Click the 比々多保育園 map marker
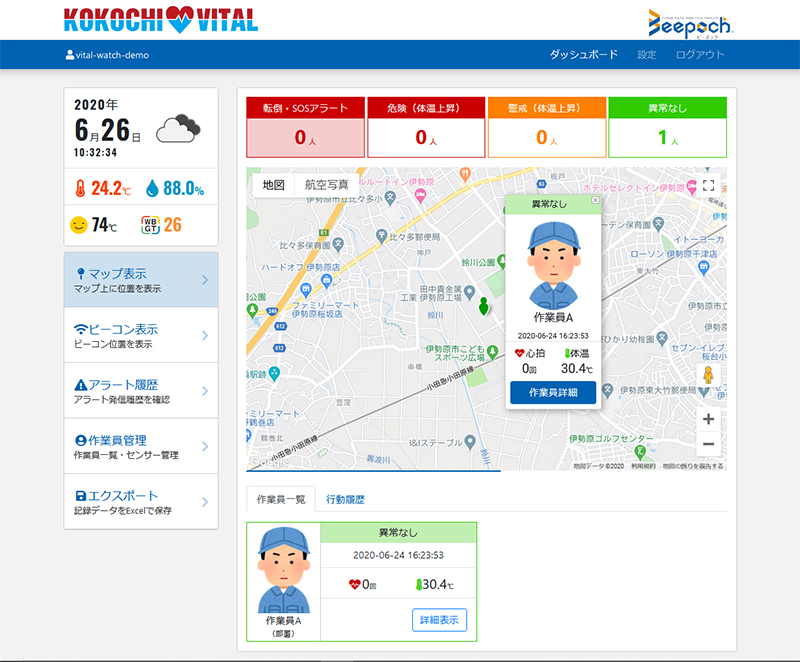 pyautogui.click(x=338, y=244)
